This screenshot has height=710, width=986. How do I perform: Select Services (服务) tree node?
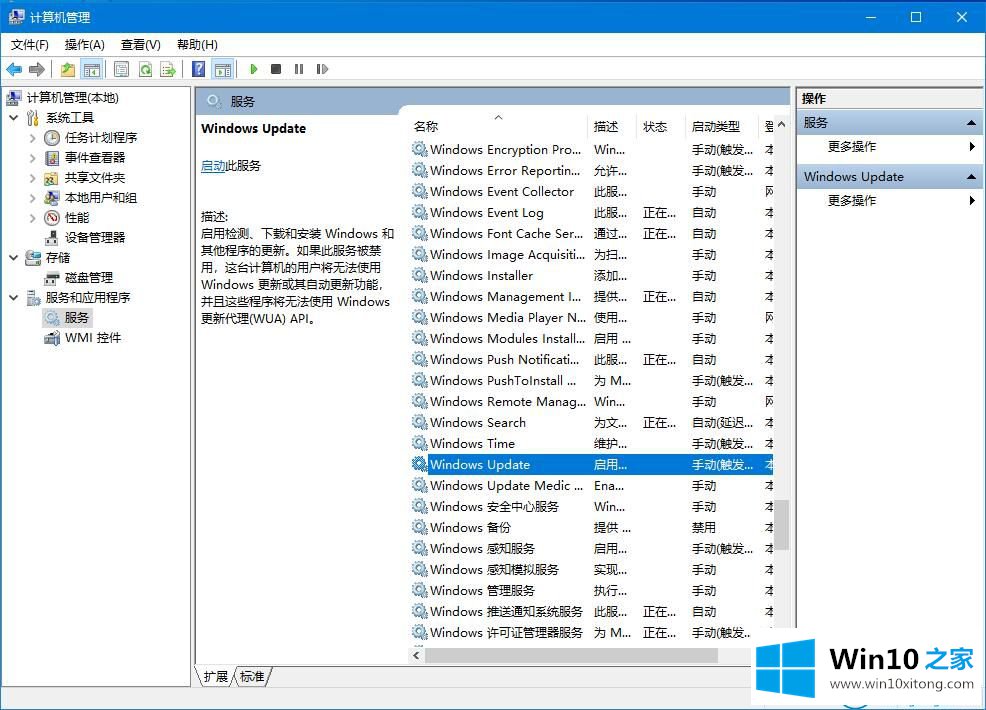point(77,318)
